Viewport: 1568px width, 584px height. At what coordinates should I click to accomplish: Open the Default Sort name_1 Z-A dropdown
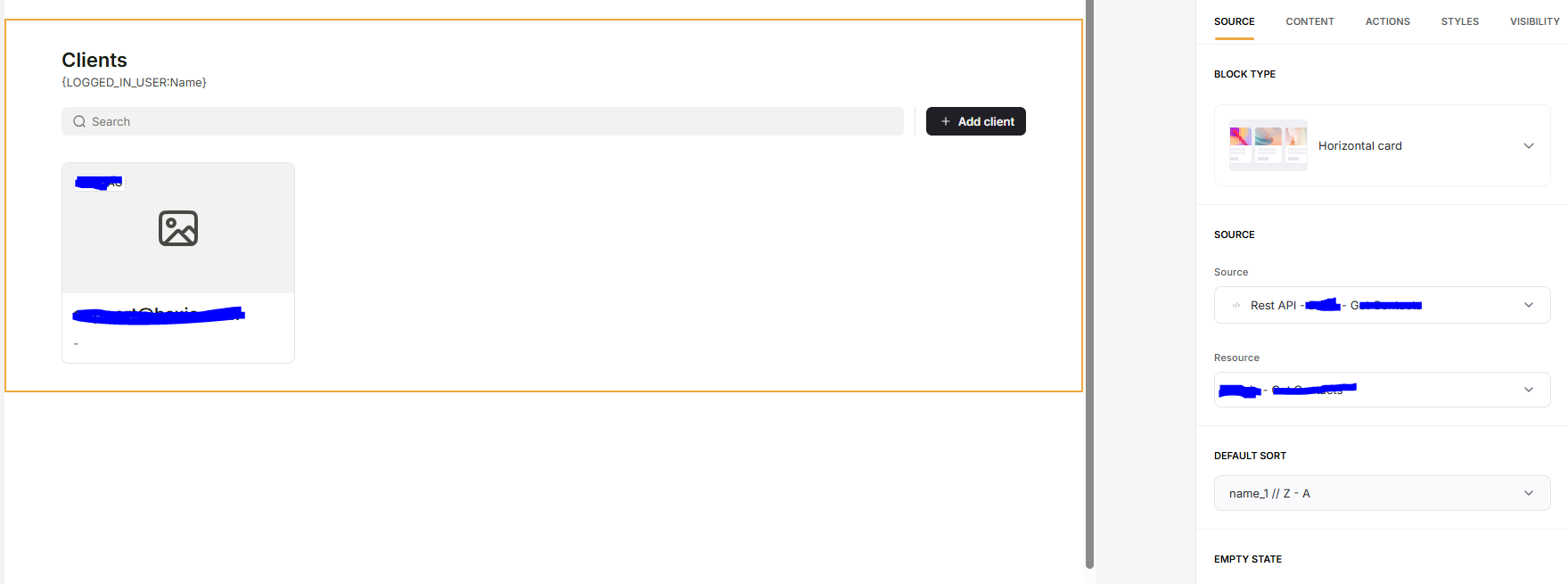tap(1382, 493)
